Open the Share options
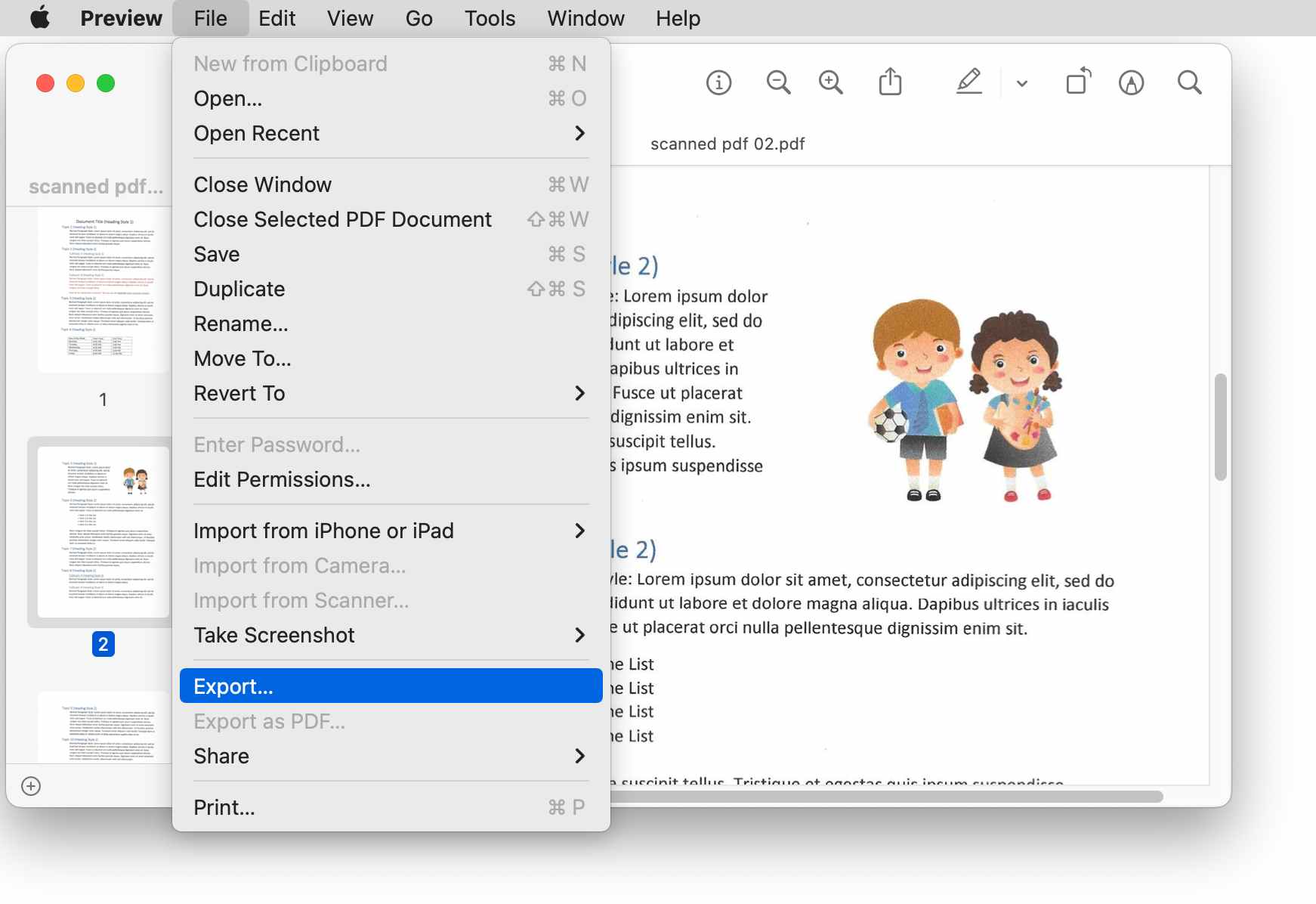 [x=891, y=82]
